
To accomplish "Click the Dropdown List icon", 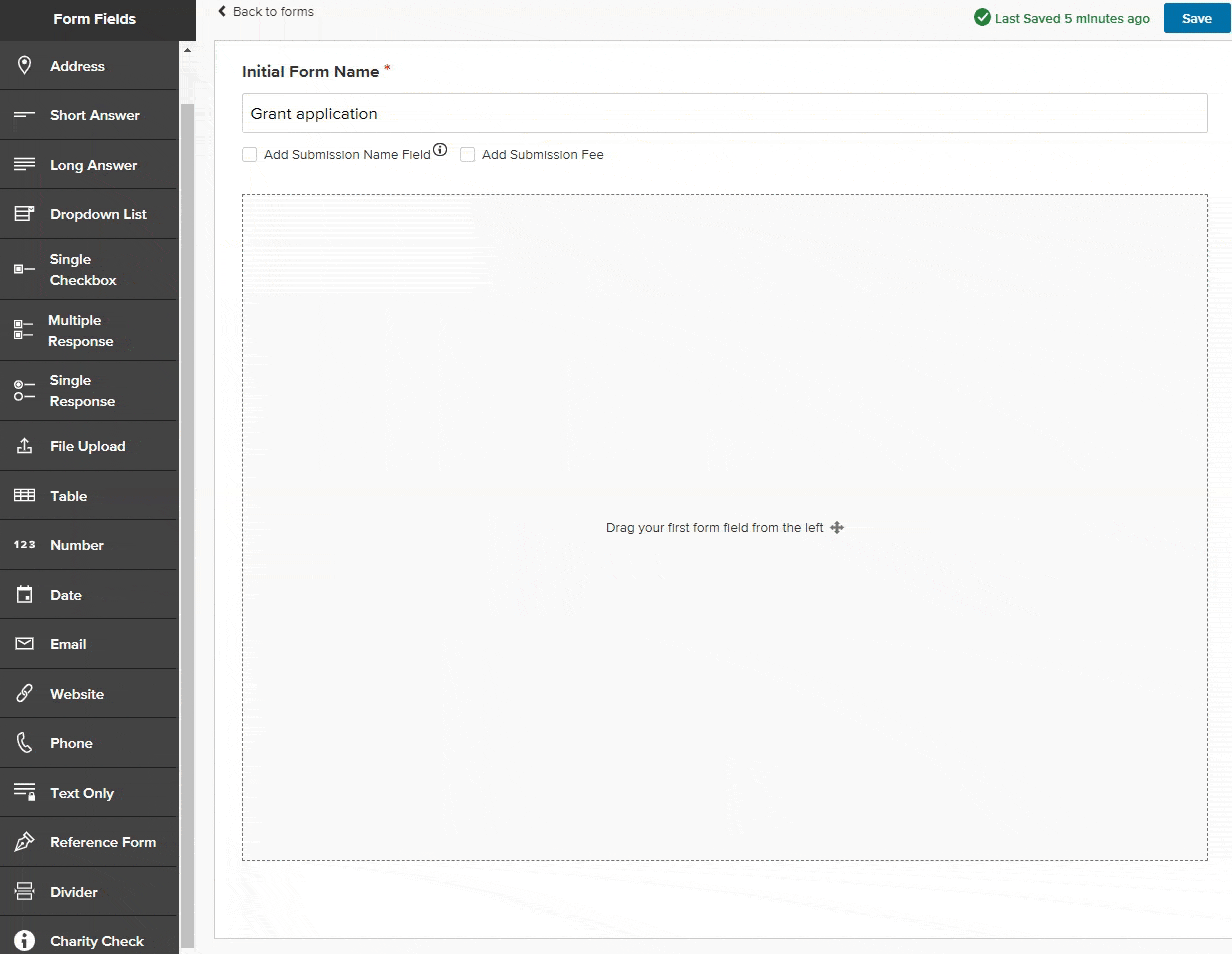I will 25,214.
